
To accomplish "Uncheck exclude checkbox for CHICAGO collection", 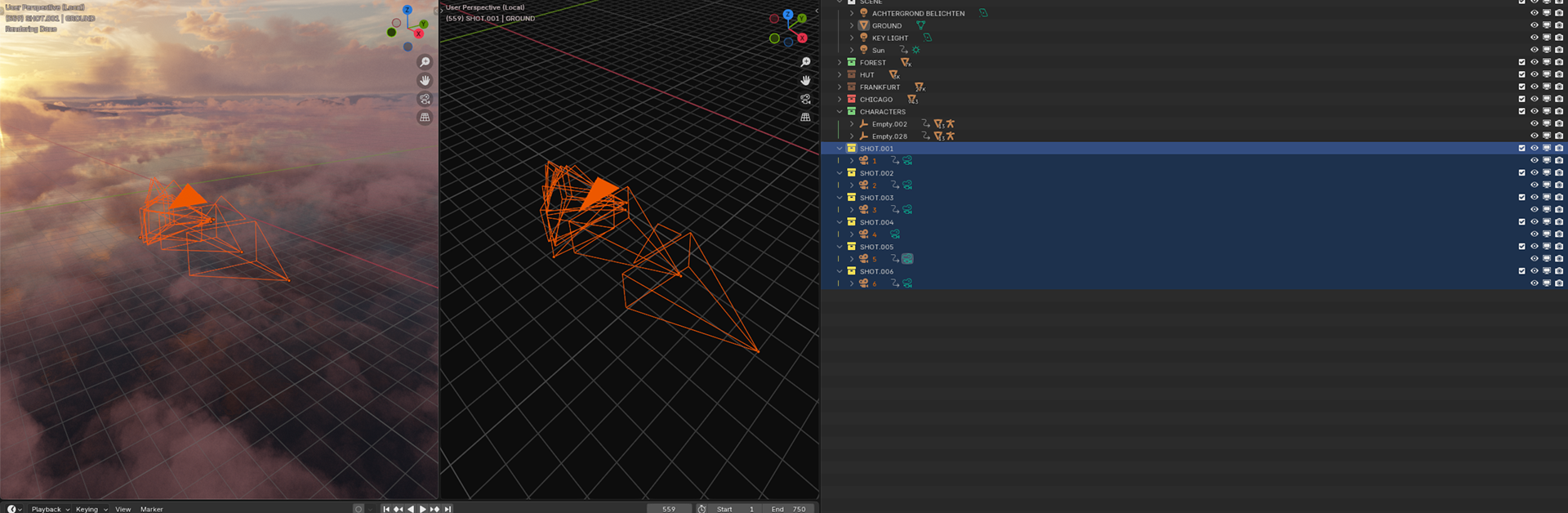I will click(x=1521, y=99).
